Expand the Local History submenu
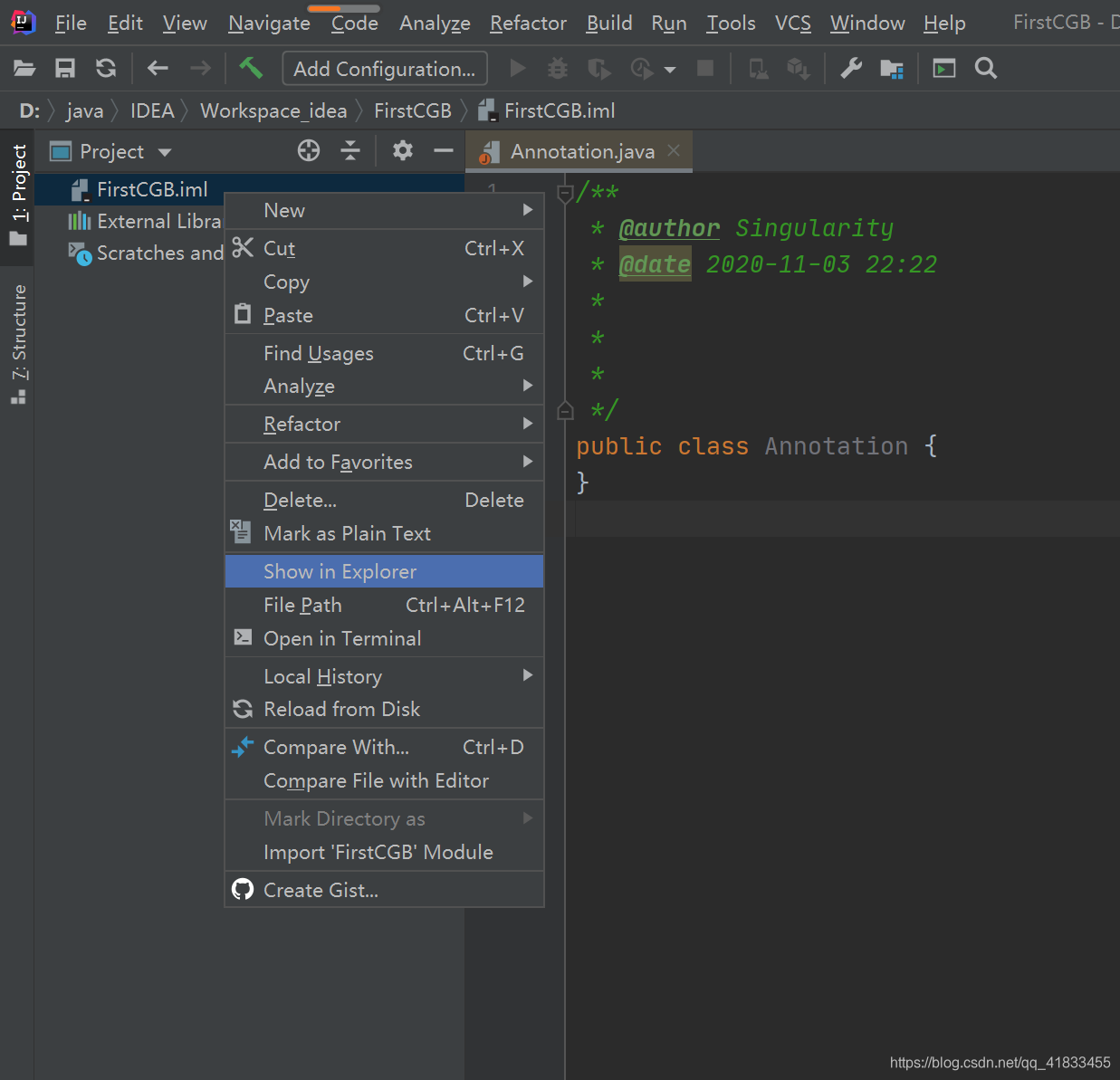The height and width of the screenshot is (1080, 1120). tap(384, 676)
